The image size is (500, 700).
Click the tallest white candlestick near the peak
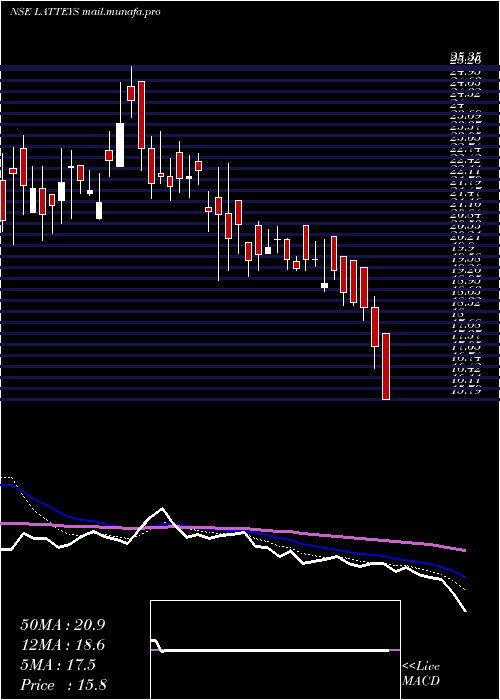(120, 145)
